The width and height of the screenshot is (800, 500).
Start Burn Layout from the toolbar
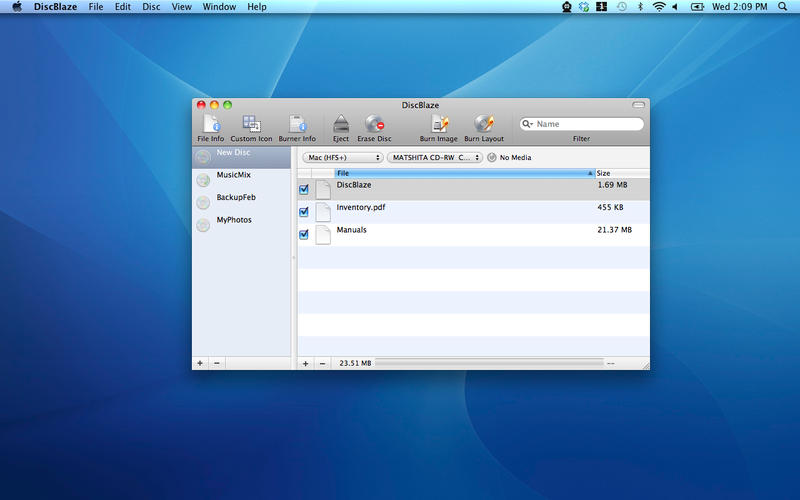pos(484,124)
